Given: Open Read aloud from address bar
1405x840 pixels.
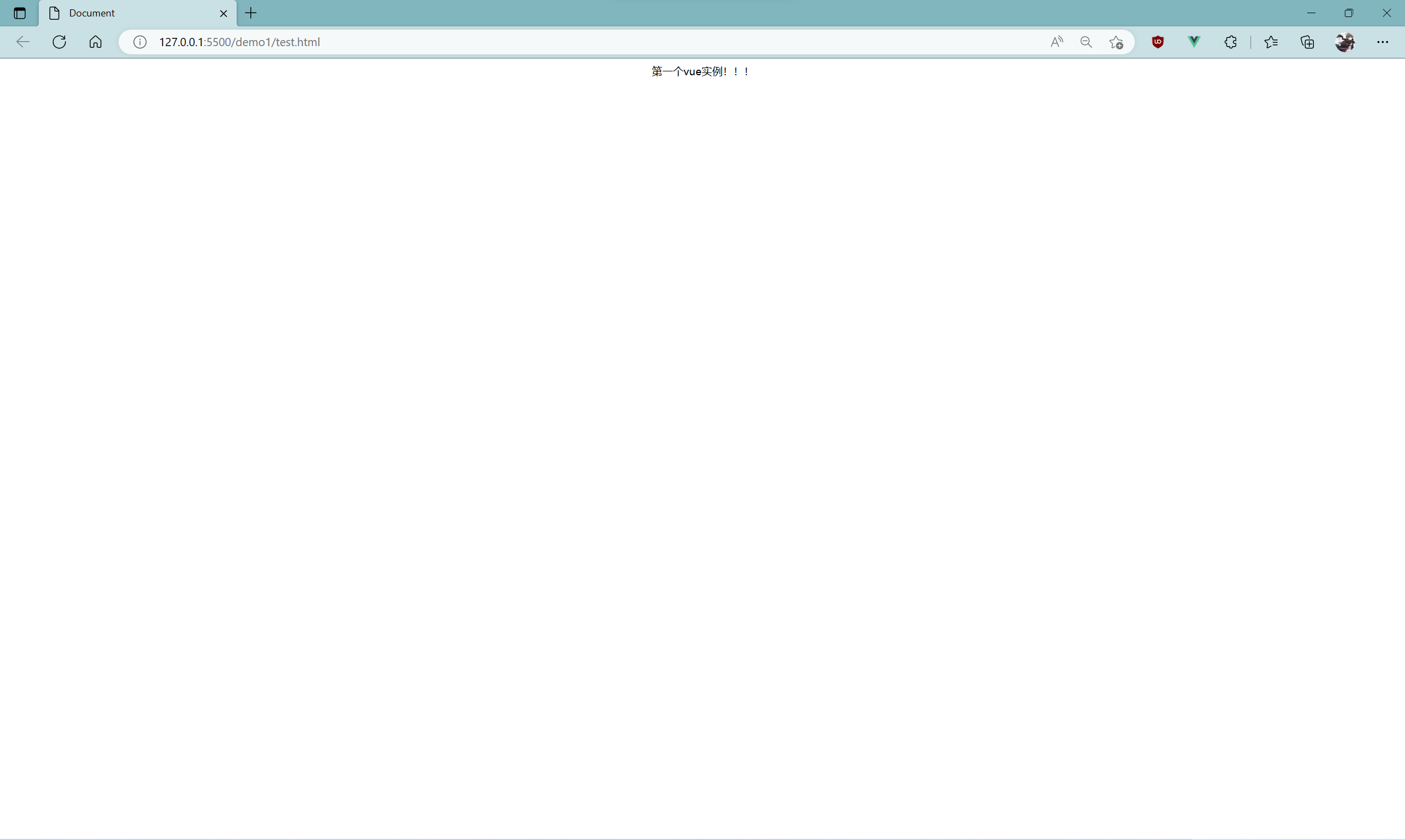Looking at the screenshot, I should pyautogui.click(x=1056, y=42).
